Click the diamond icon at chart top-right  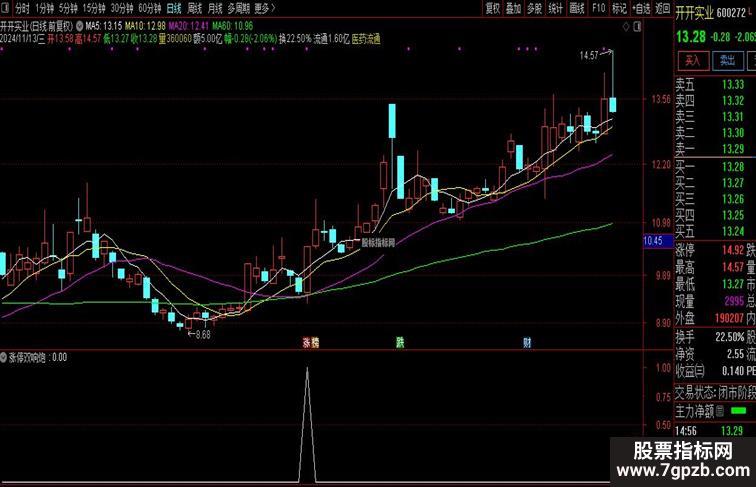pos(626,27)
